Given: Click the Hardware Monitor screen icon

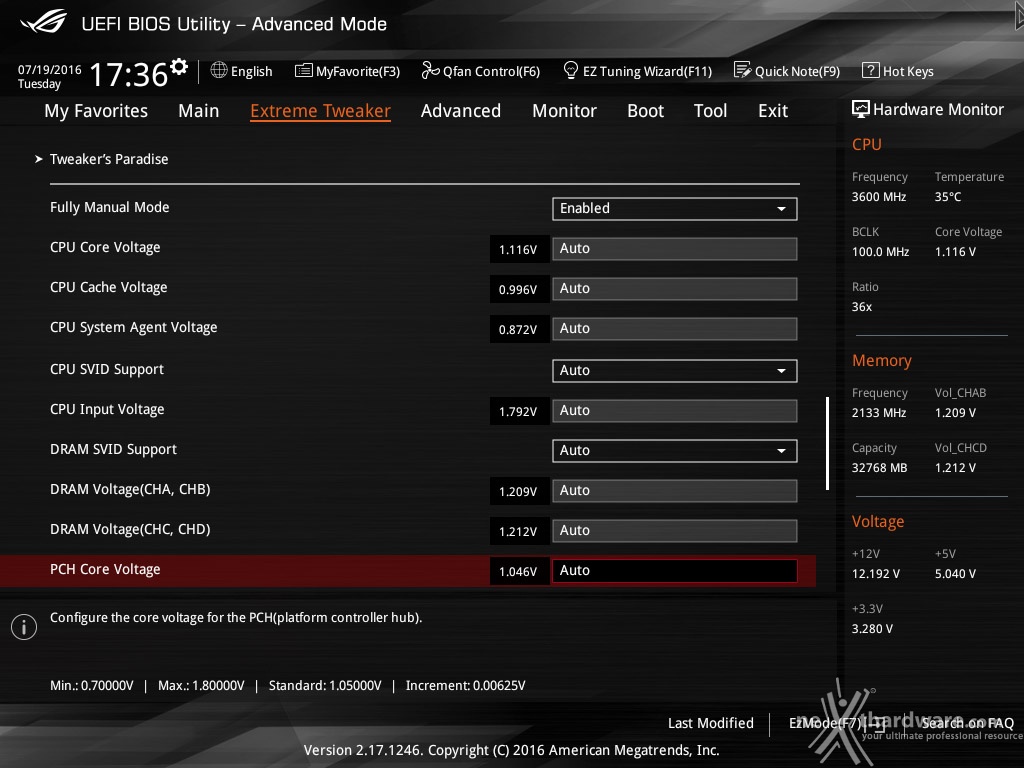Looking at the screenshot, I should (x=861, y=109).
